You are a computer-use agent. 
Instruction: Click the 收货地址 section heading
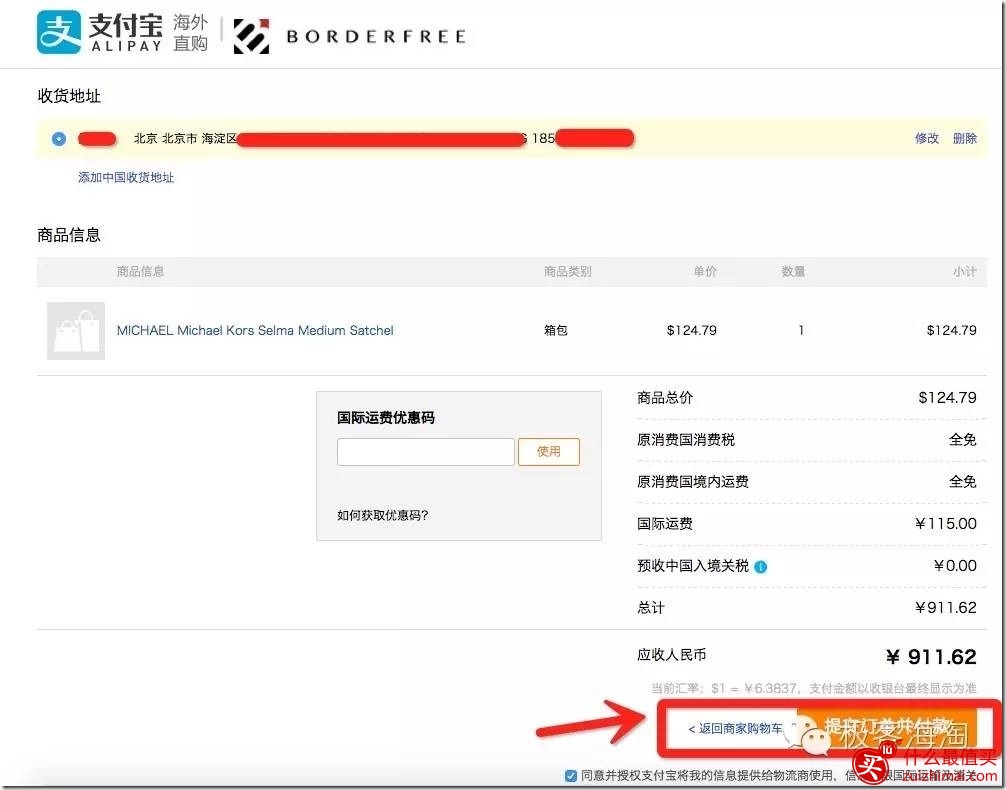(69, 96)
